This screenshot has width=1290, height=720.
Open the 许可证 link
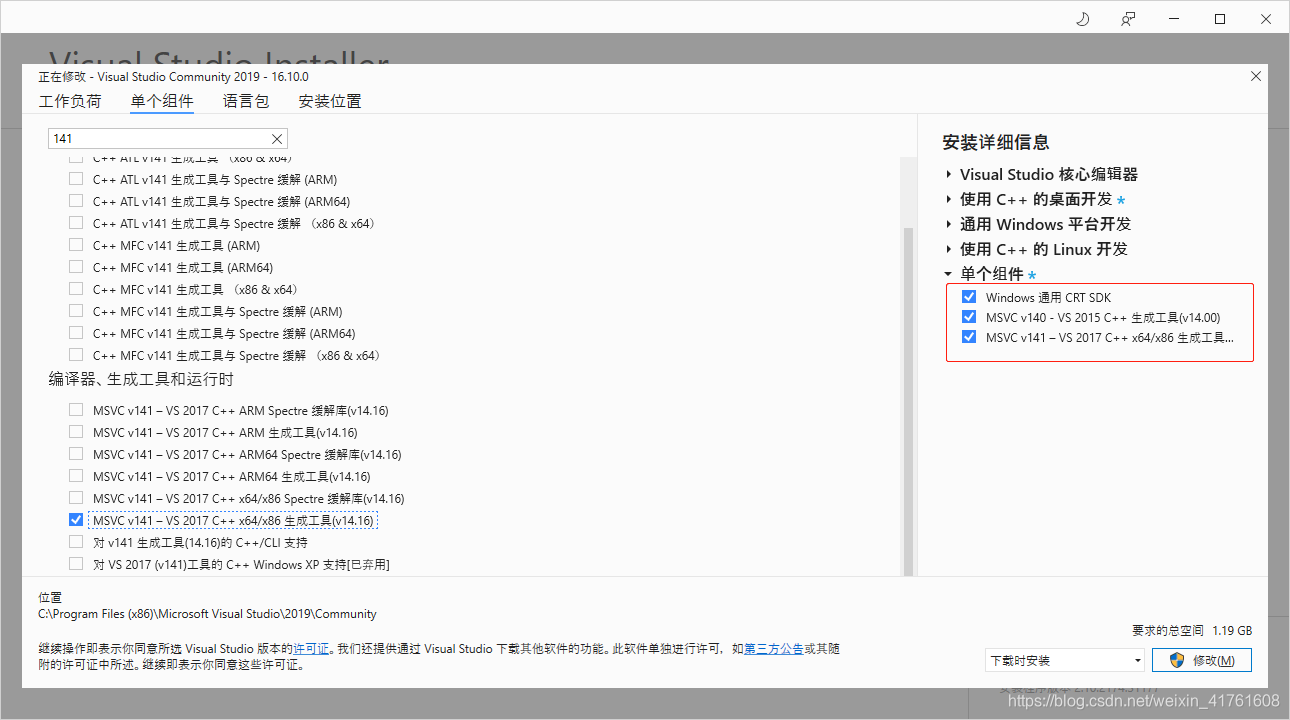click(x=311, y=649)
